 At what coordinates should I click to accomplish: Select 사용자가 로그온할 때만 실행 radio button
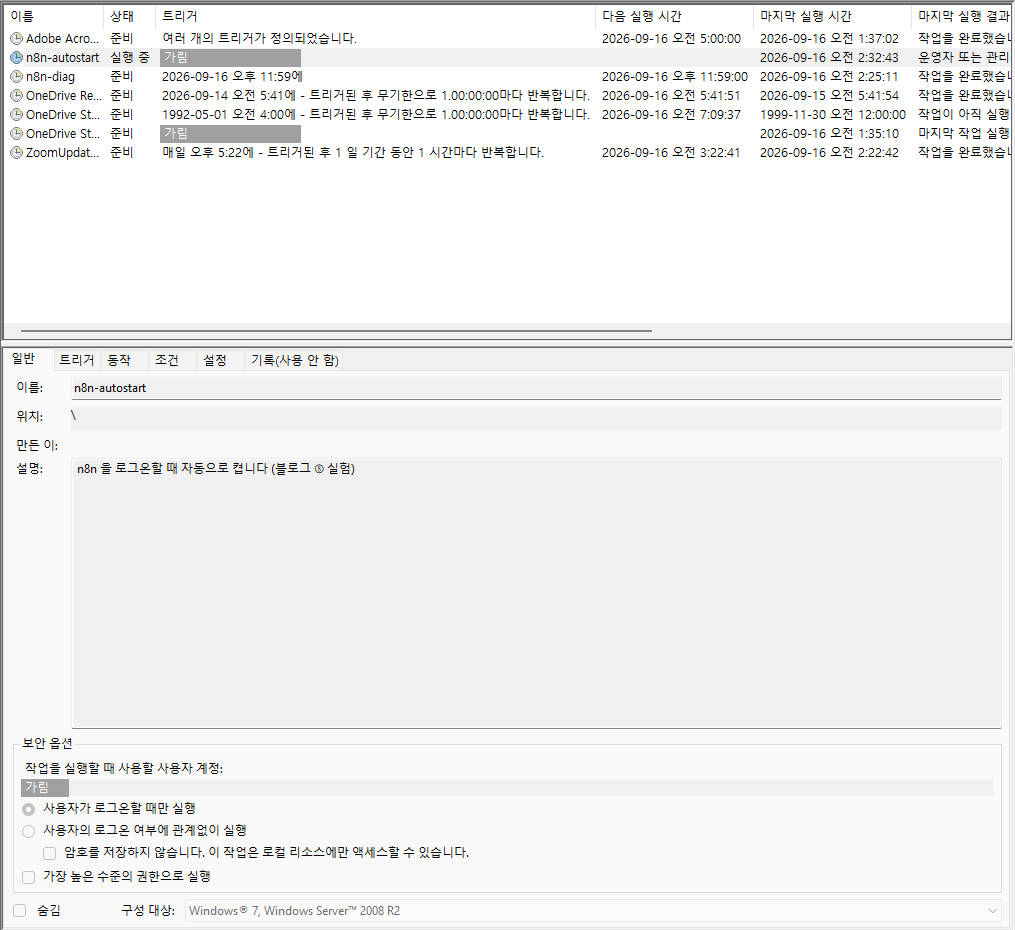[28, 809]
